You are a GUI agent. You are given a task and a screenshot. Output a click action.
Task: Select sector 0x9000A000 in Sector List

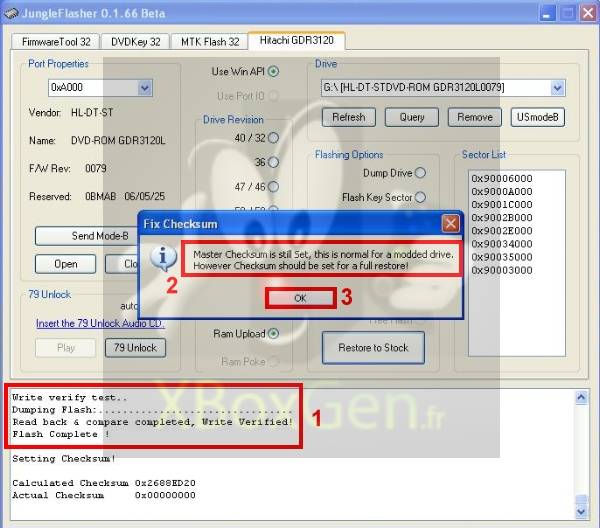click(502, 192)
